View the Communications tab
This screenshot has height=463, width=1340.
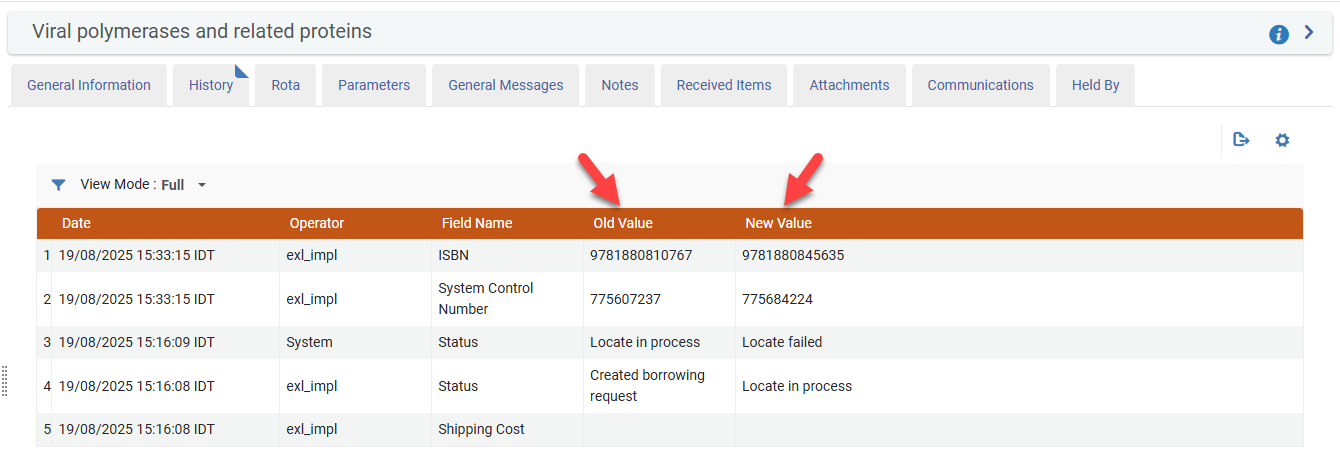click(x=980, y=85)
